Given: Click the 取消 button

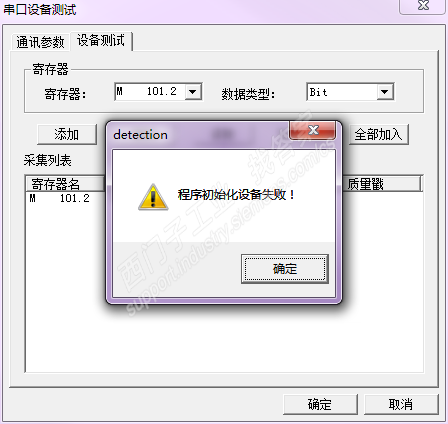Looking at the screenshot, I should 401,404.
